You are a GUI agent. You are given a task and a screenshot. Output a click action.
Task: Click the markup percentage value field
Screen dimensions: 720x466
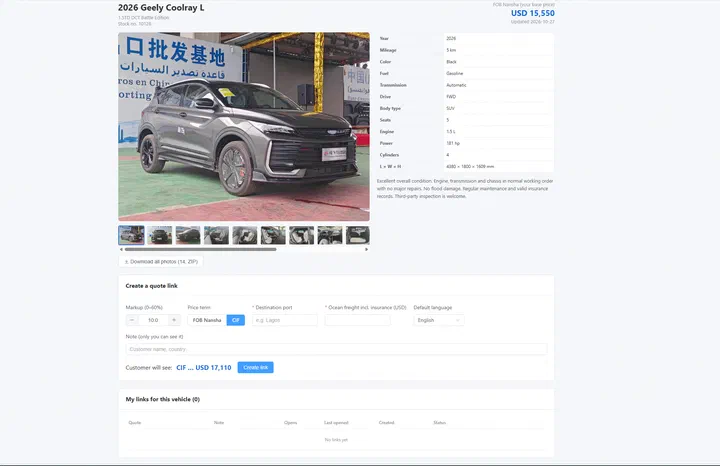pos(153,320)
